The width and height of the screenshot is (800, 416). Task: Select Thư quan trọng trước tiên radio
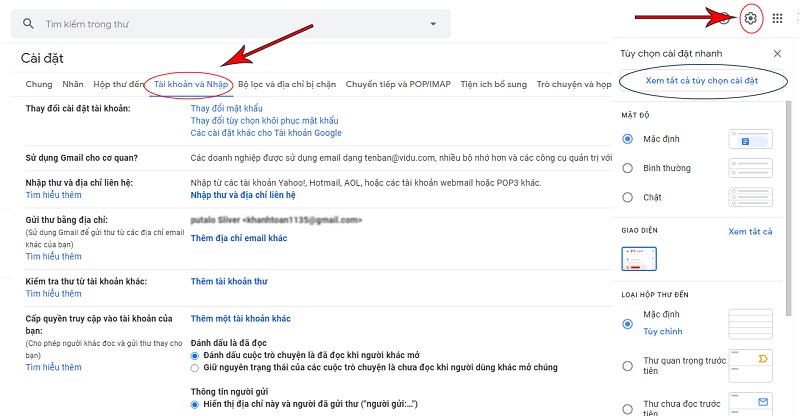(628, 366)
